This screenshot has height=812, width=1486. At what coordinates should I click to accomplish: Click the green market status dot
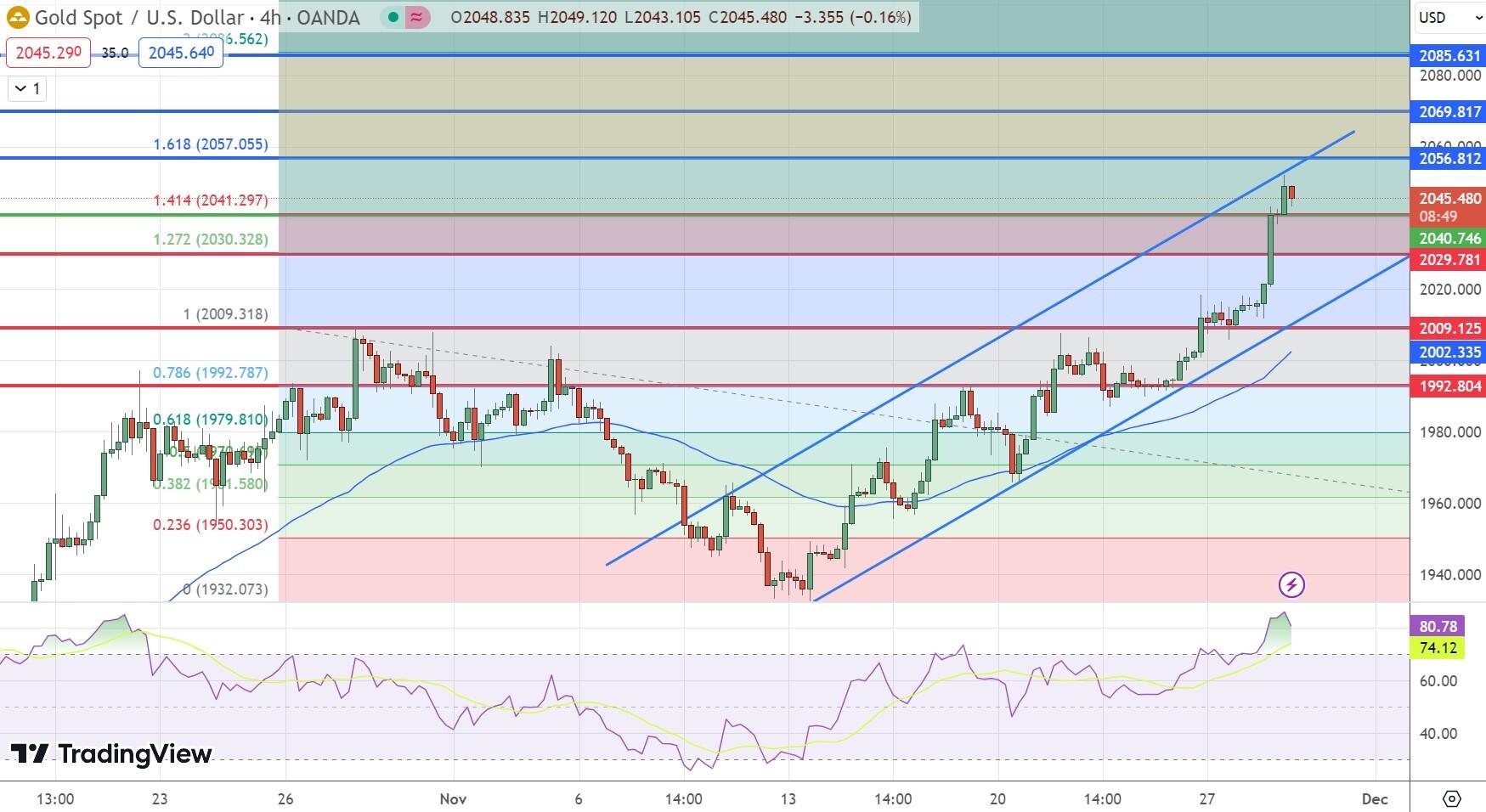pos(392,17)
